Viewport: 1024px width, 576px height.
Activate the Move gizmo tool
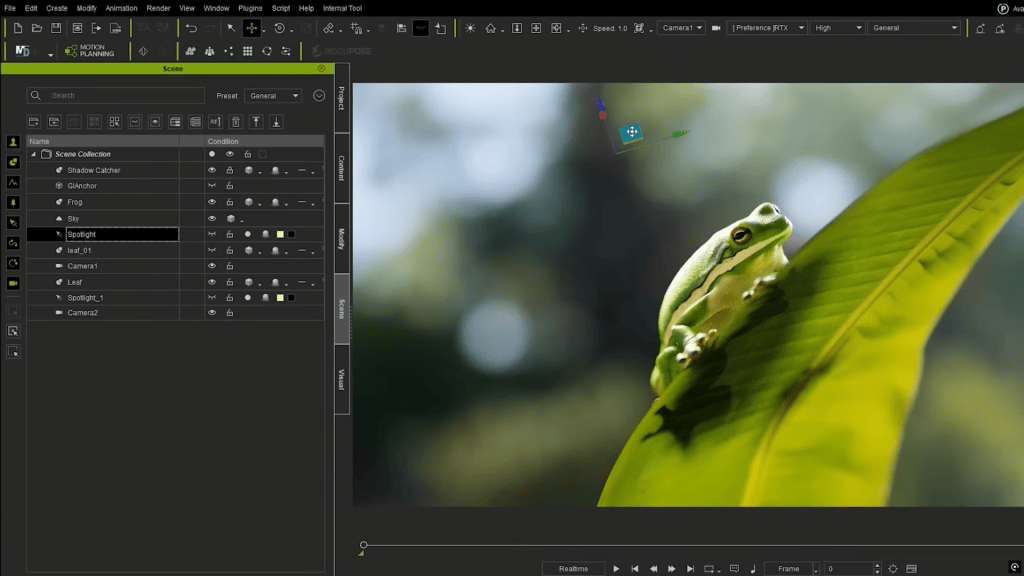[x=251, y=28]
